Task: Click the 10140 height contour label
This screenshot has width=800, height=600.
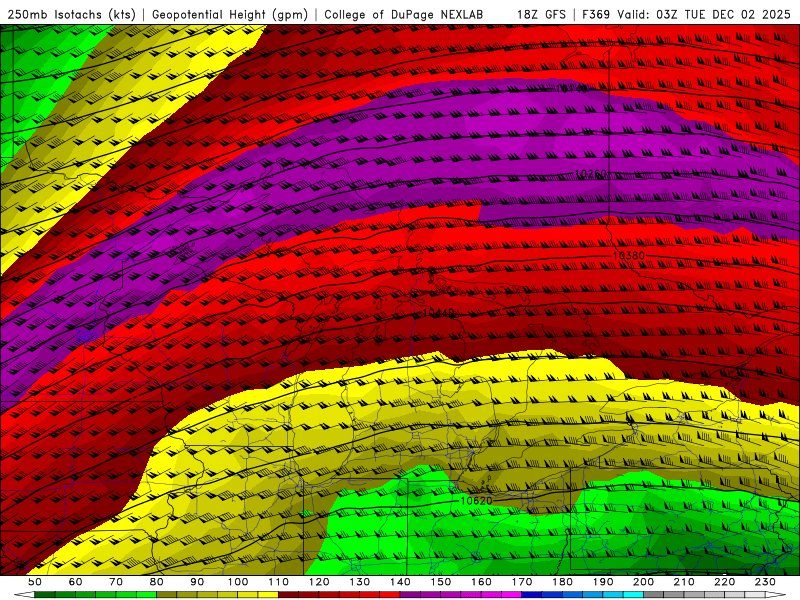Action: point(570,88)
